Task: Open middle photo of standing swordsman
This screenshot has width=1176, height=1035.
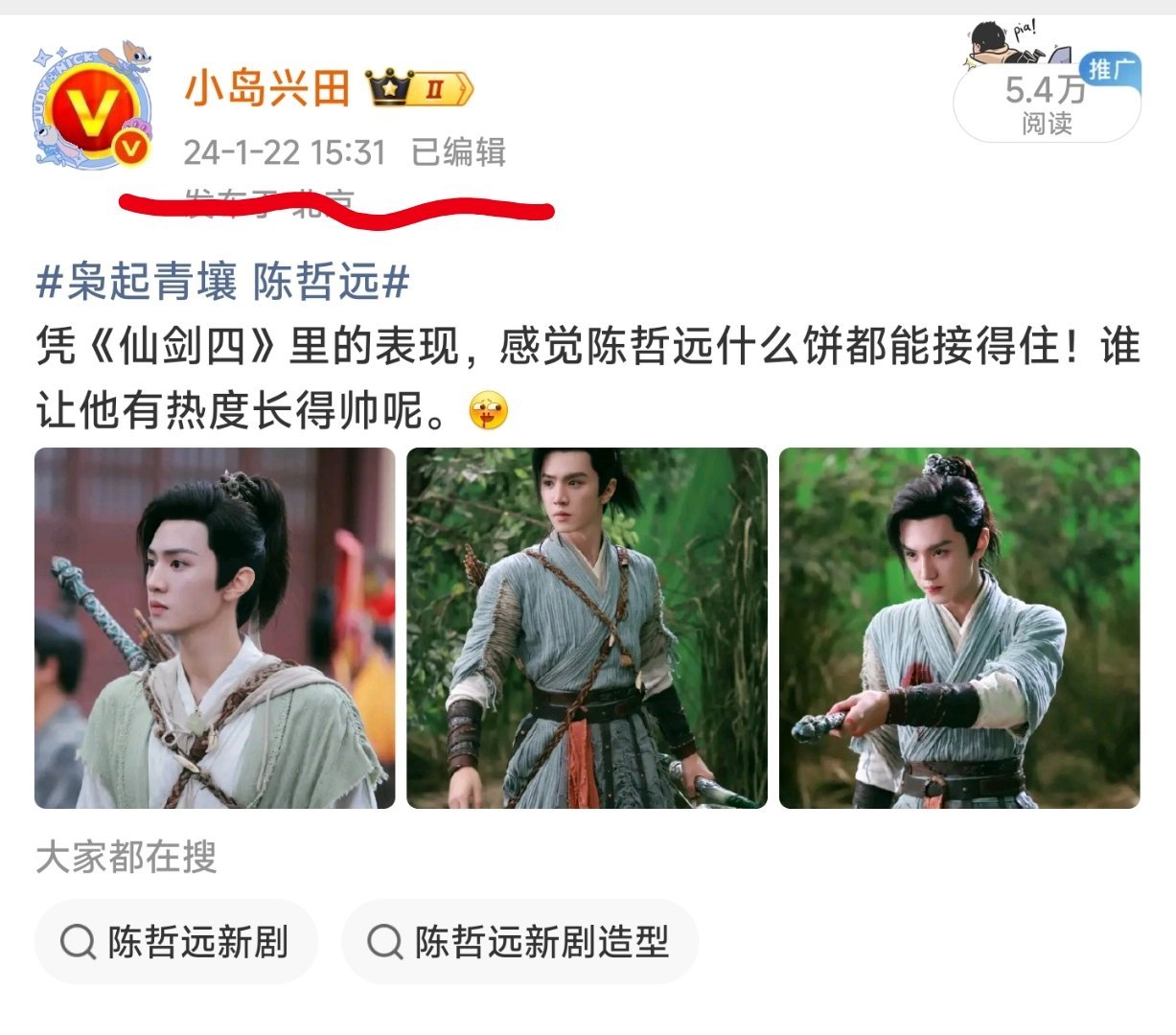Action: 588,629
